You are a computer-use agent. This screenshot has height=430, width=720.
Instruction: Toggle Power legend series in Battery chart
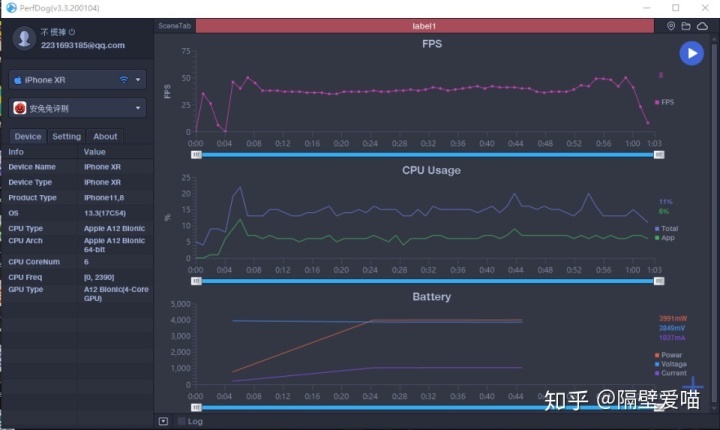[668, 355]
